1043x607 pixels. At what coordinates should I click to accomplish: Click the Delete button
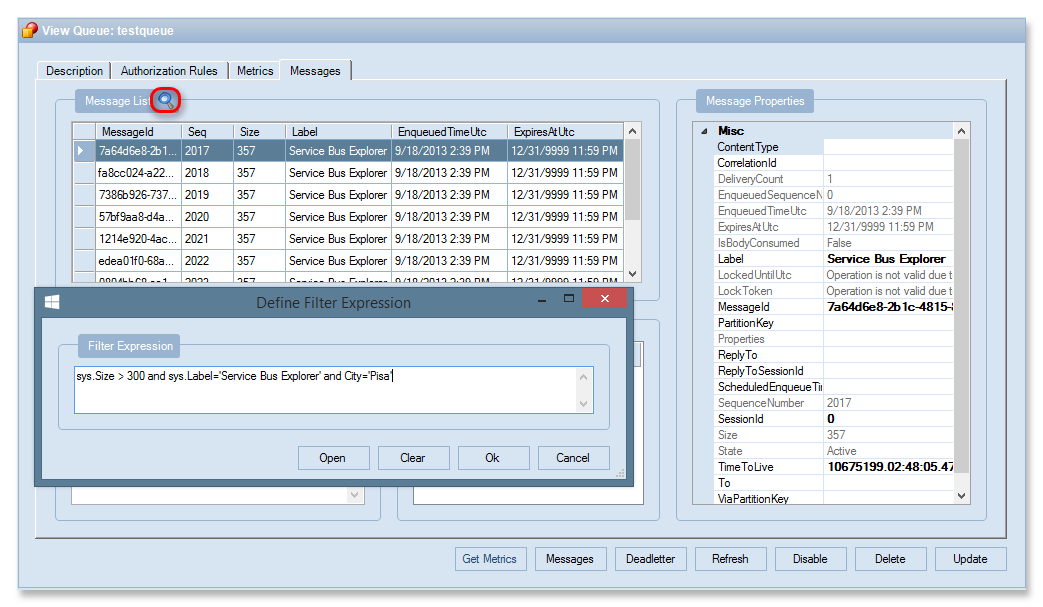click(x=890, y=559)
